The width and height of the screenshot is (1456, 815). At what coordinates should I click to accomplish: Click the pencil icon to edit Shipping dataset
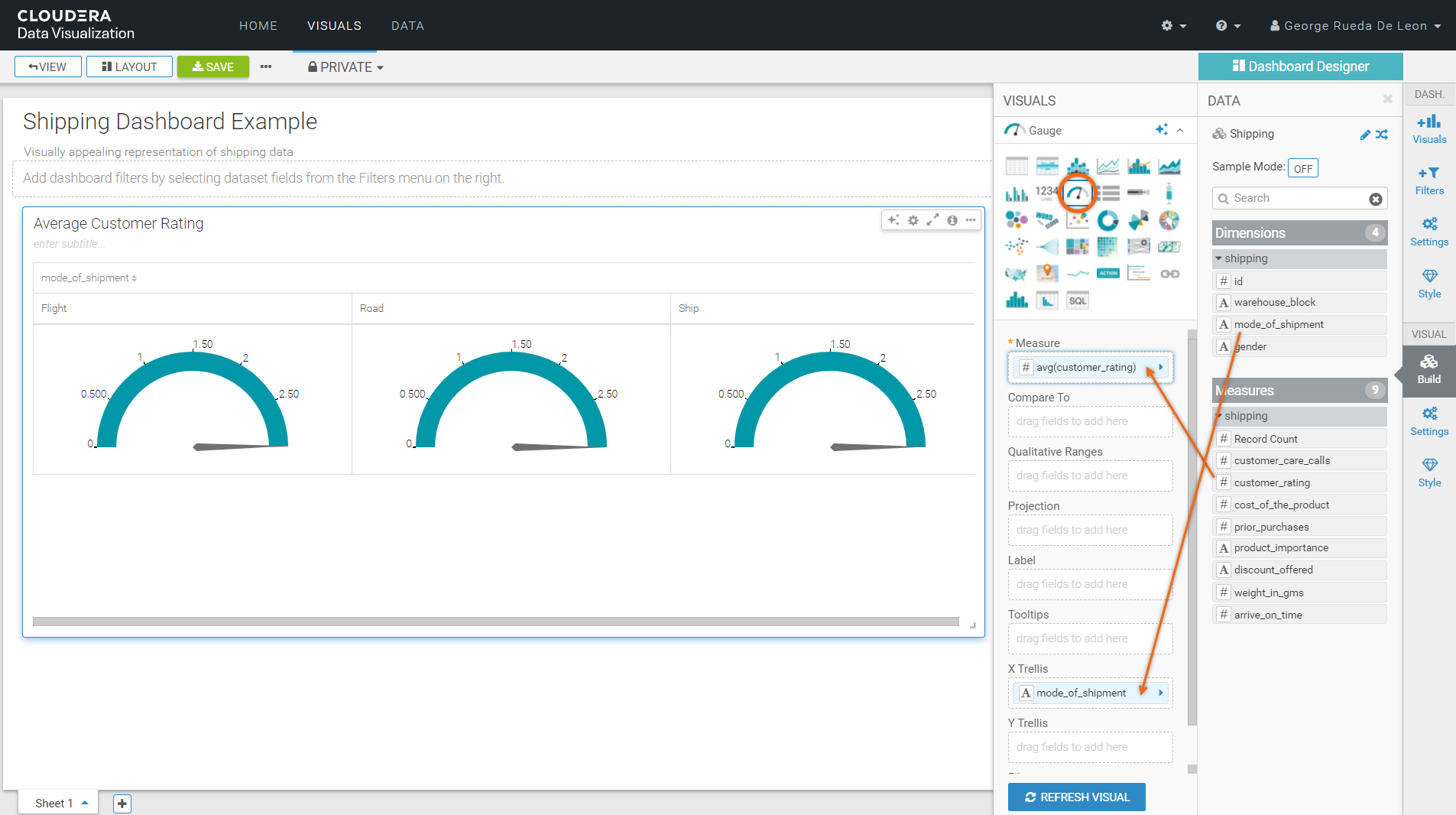click(x=1365, y=135)
